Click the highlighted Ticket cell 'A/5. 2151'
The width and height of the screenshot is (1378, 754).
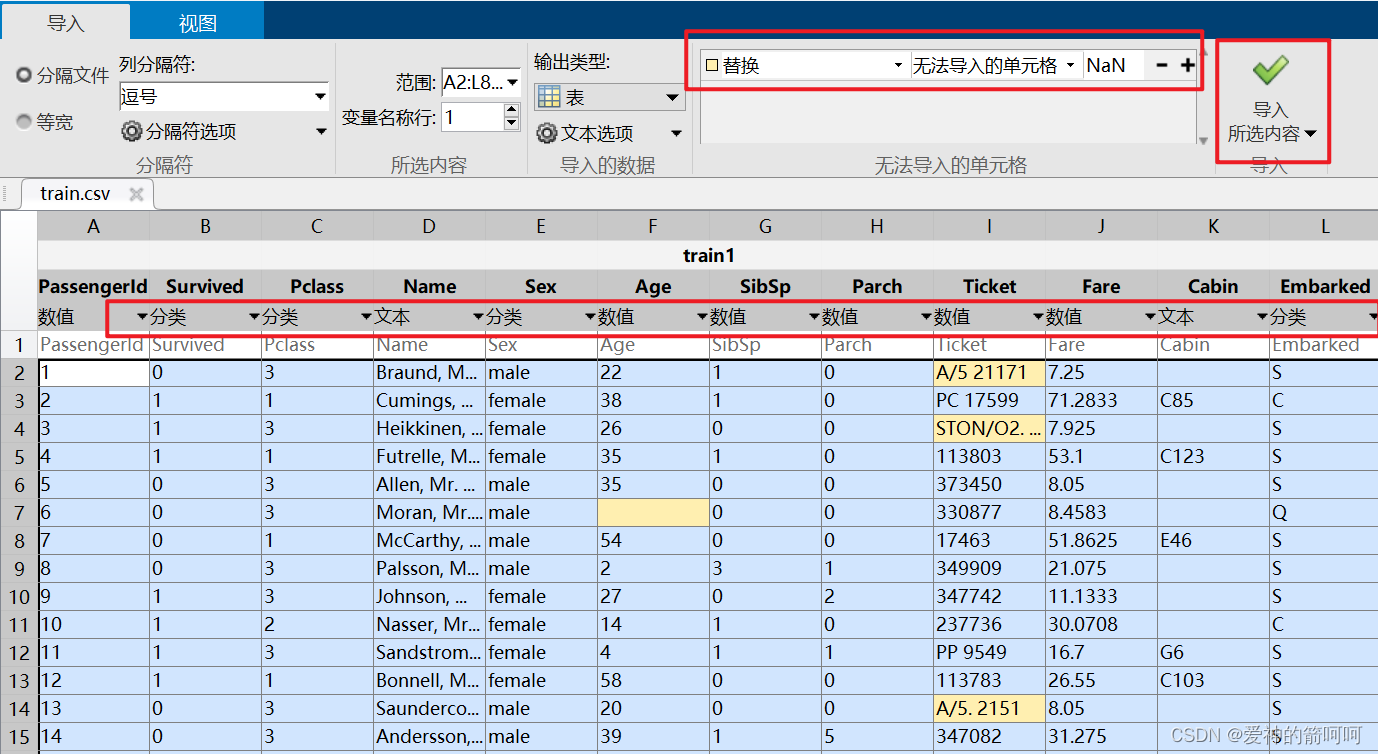click(x=990, y=709)
